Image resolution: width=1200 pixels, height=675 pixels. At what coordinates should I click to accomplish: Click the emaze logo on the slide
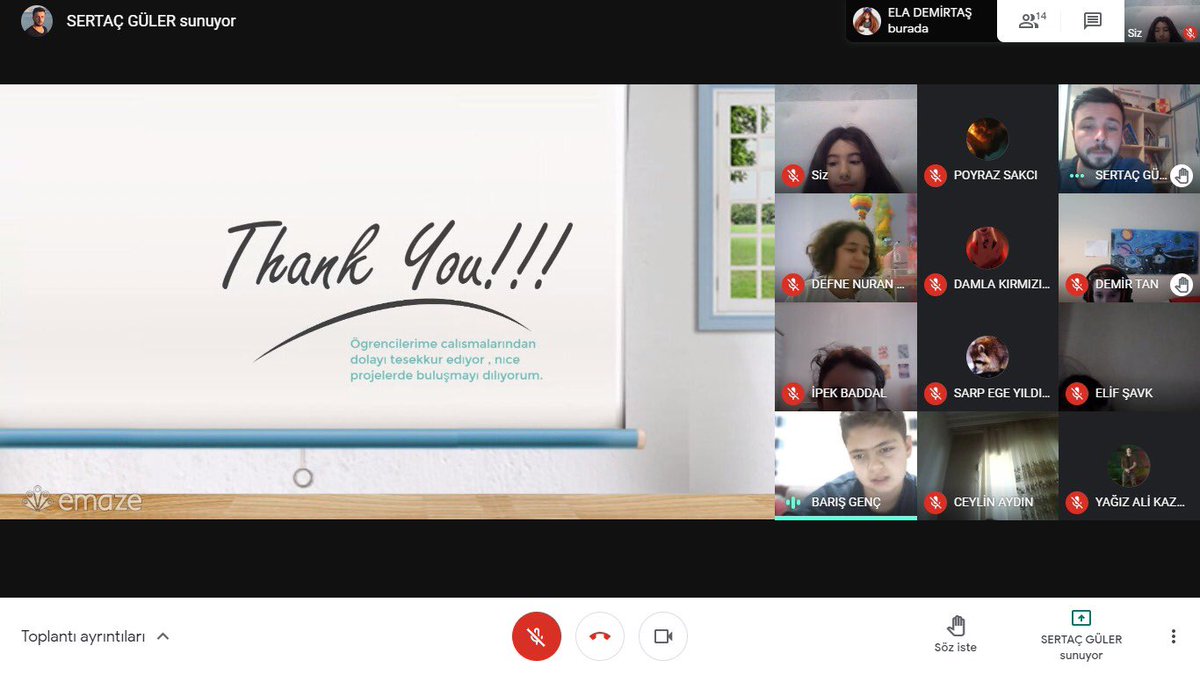[83, 500]
